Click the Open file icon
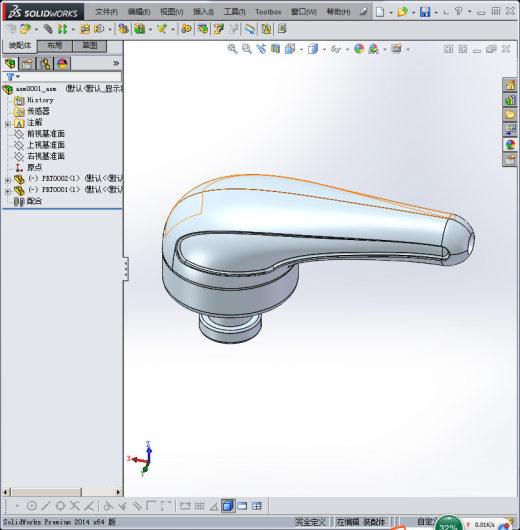Viewport: 520px width, 530px height. tap(402, 12)
